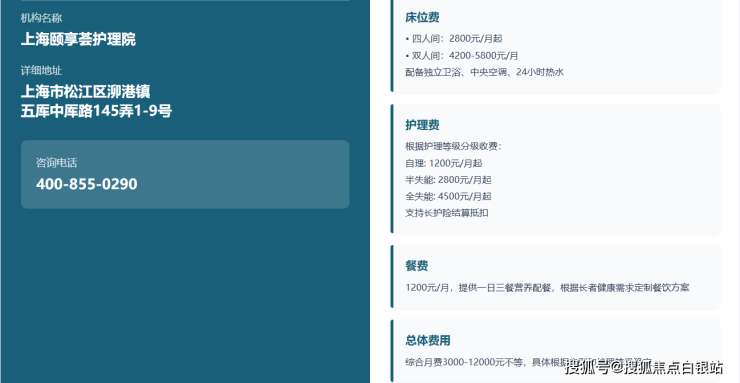The width and height of the screenshot is (740, 383).
Task: Click the 机构名称 label
Action: point(41,18)
